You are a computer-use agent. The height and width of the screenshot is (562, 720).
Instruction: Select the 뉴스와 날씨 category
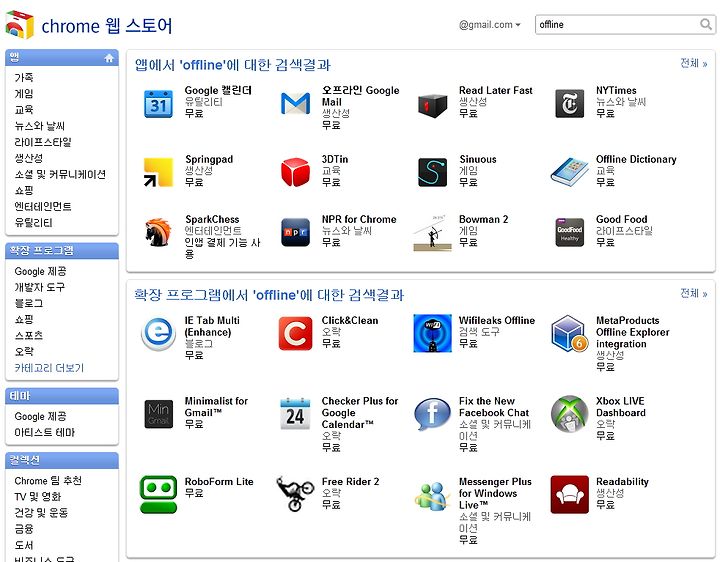[x=40, y=126]
